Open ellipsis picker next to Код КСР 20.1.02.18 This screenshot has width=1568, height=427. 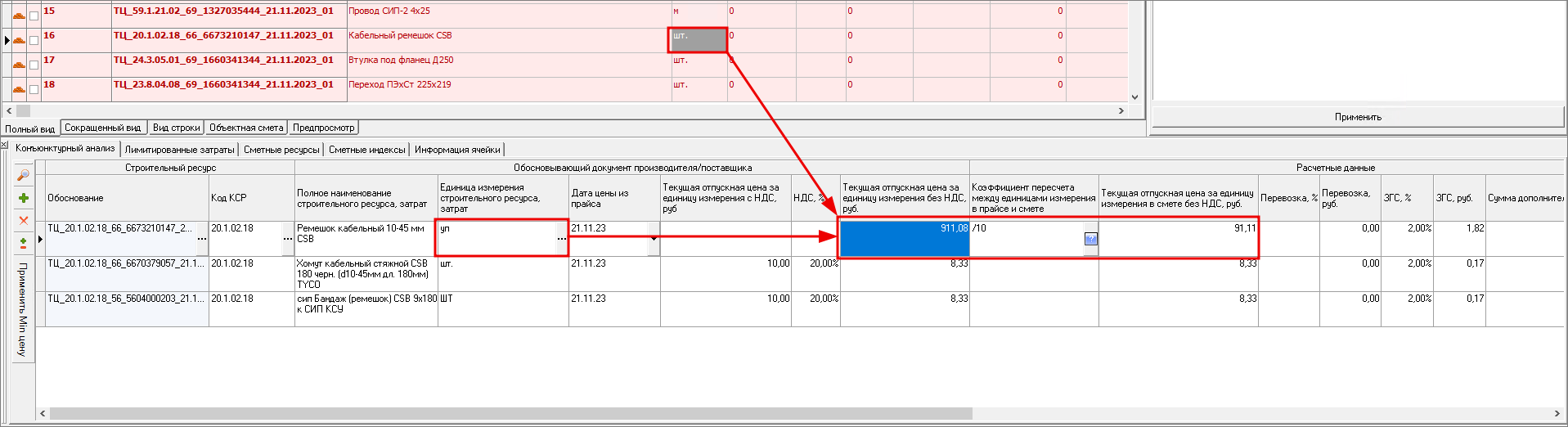click(287, 239)
